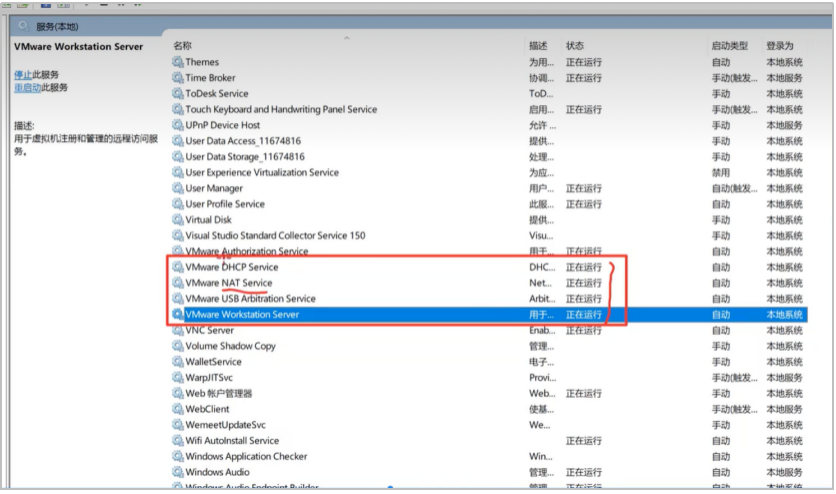
Task: Click 重启动 link to restart the service
Action: point(27,88)
